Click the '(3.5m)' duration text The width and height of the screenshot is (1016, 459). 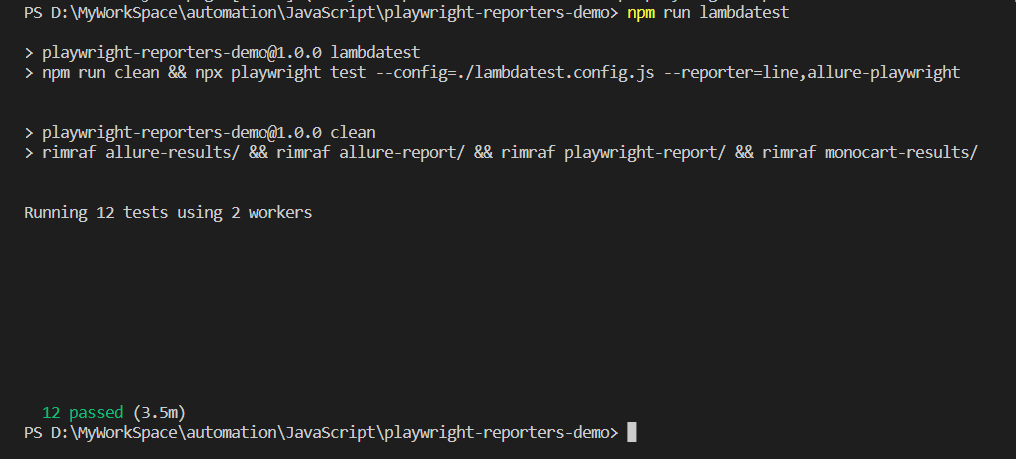[x=159, y=413]
